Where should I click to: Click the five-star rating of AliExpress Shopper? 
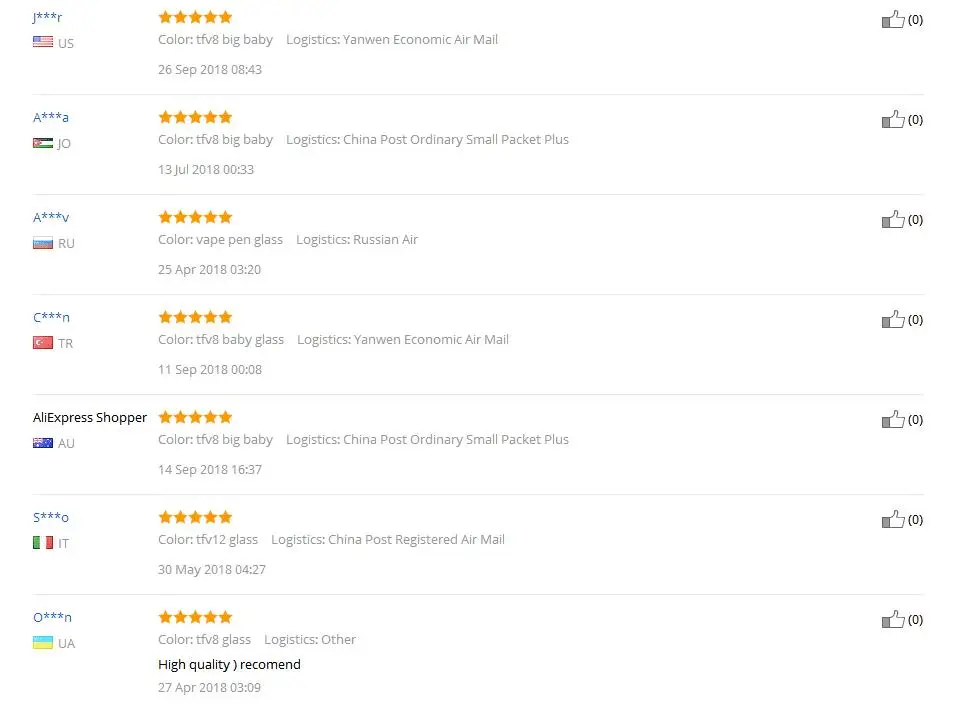195,417
